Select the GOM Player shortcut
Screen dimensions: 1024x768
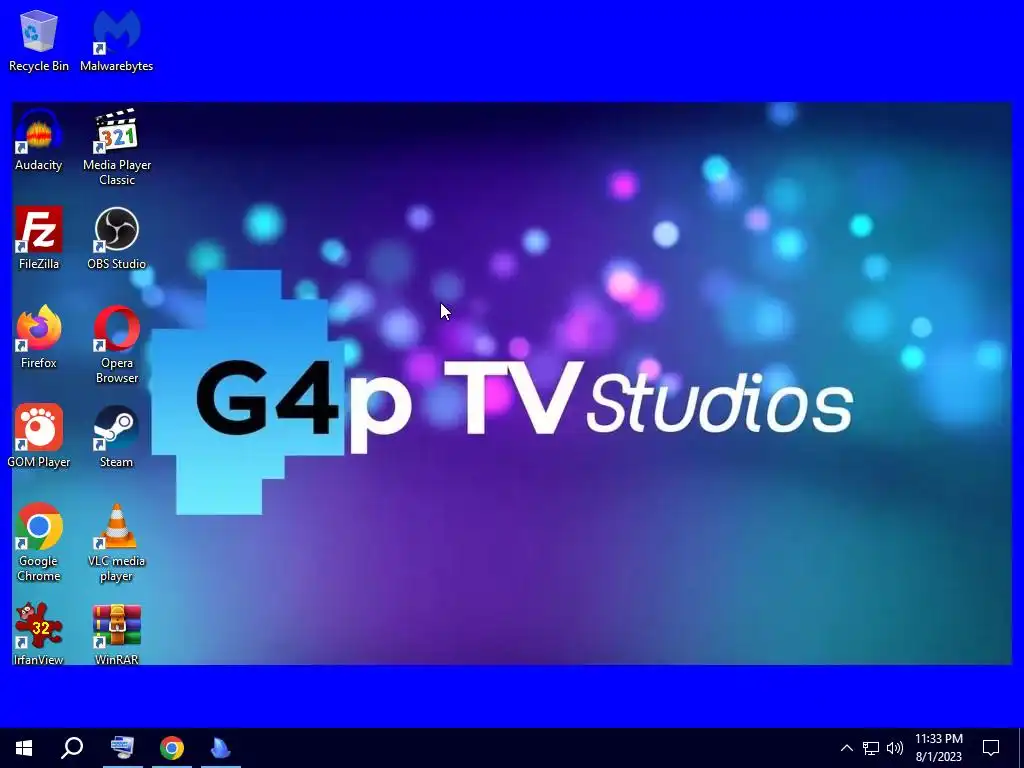[39, 436]
